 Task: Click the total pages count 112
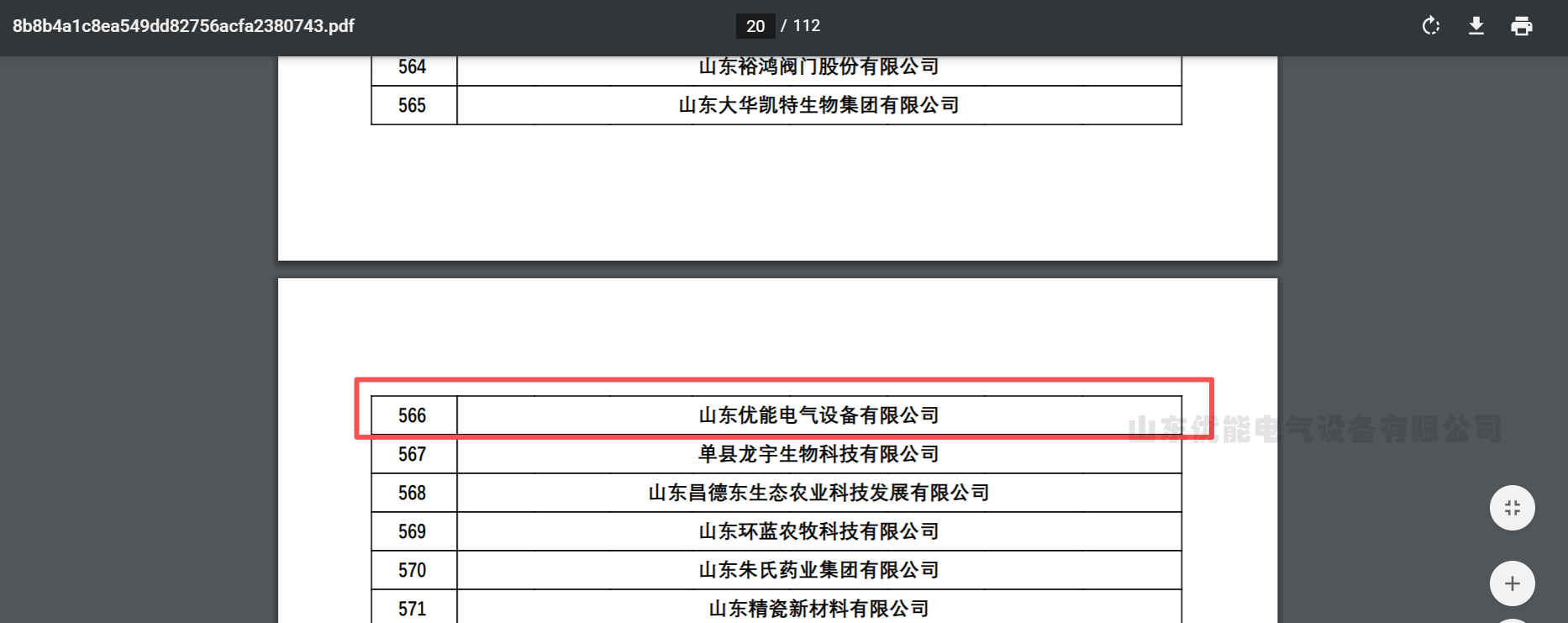(807, 26)
